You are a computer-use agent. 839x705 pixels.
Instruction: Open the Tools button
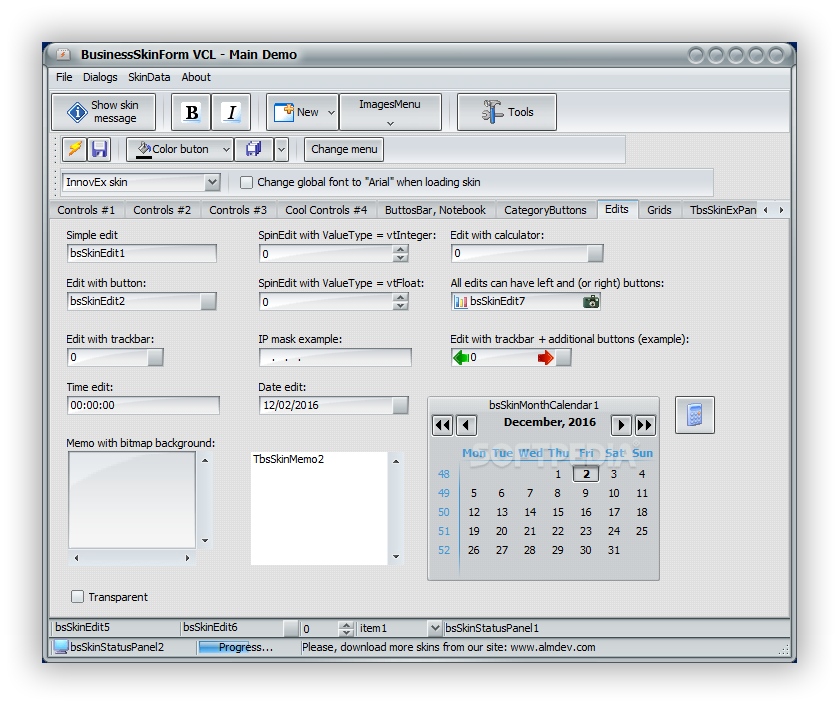(507, 112)
